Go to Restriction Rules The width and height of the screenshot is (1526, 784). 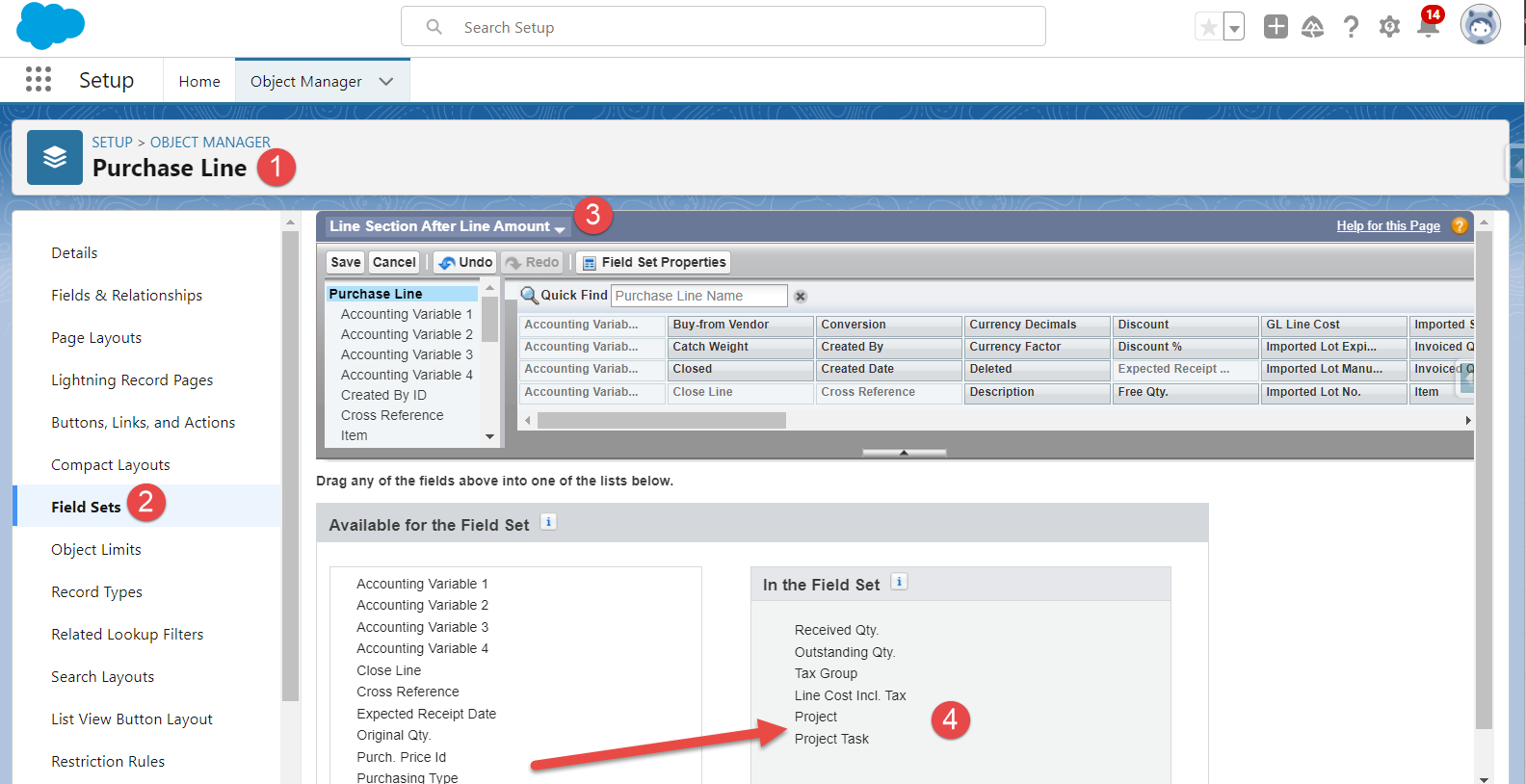click(x=108, y=762)
